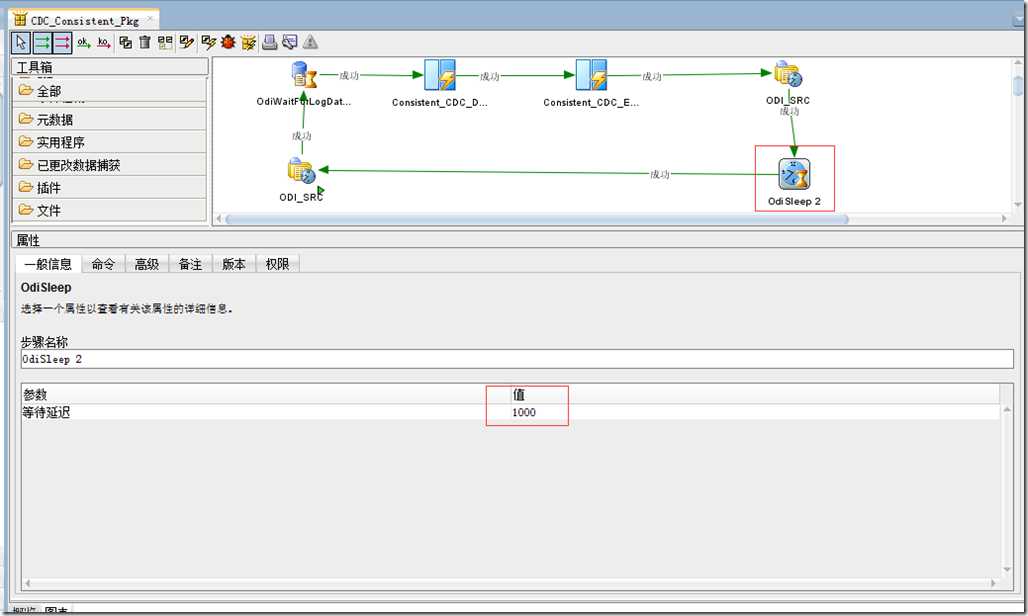Switch to the 版本 tab
This screenshot has height=616, width=1028.
click(x=233, y=264)
